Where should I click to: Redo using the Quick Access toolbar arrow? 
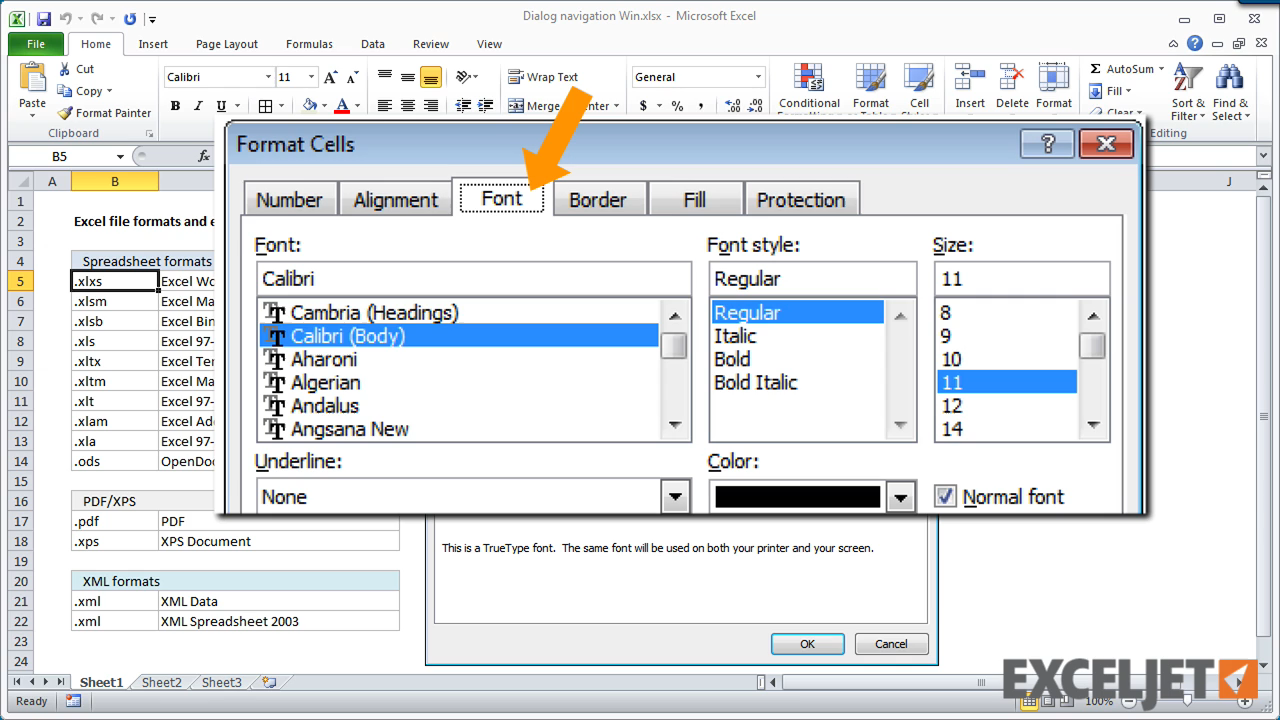click(x=97, y=18)
